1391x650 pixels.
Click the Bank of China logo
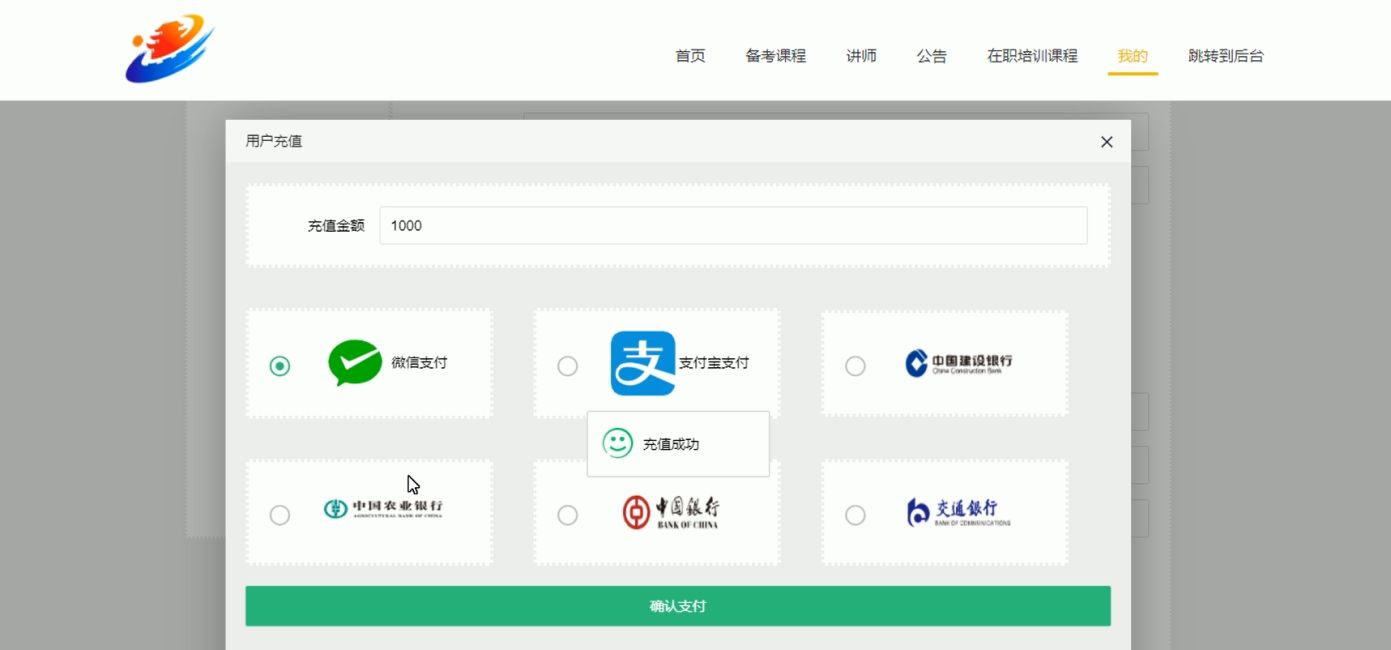670,512
